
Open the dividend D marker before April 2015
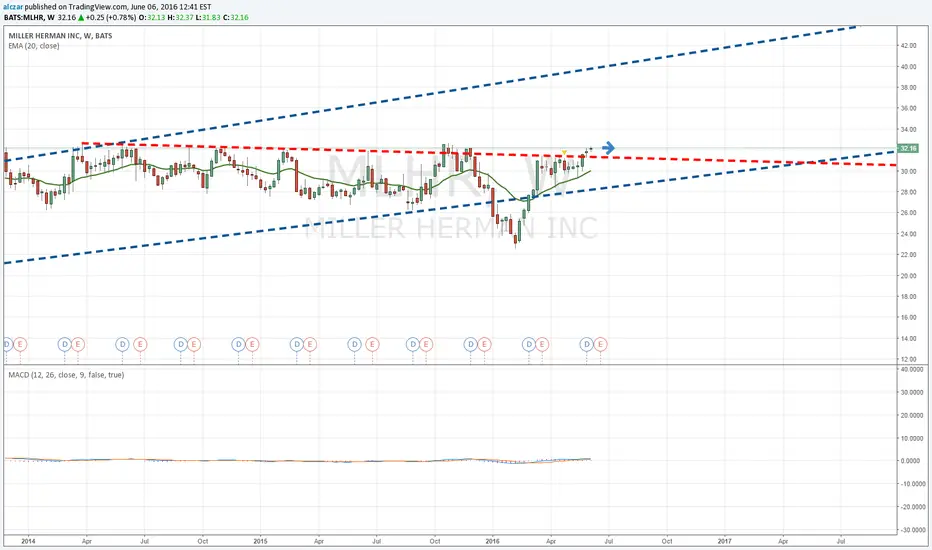click(x=297, y=344)
